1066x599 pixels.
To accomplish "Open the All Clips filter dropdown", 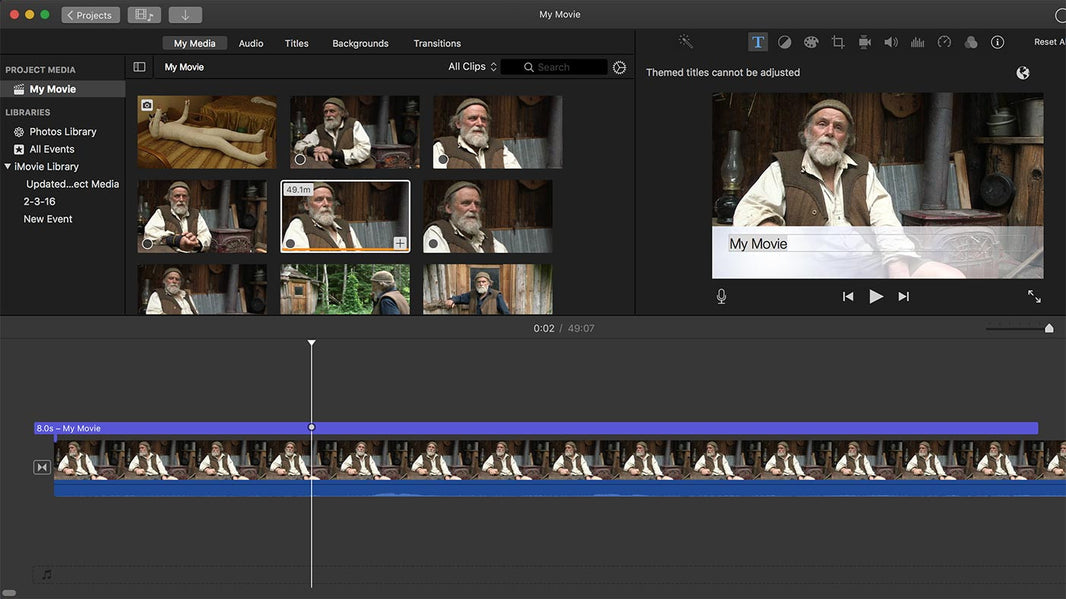I will 471,66.
